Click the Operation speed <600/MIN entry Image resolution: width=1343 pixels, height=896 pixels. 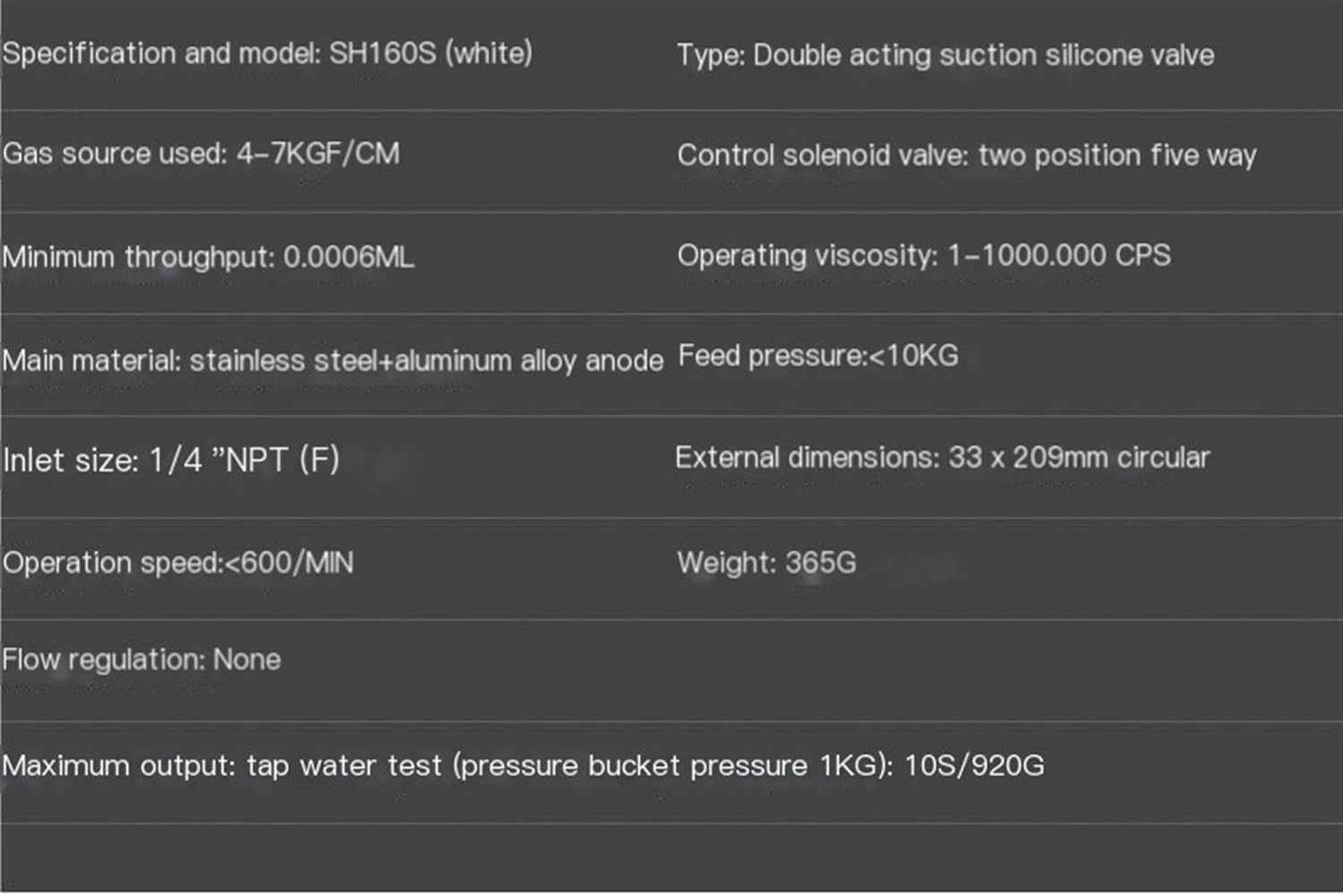point(178,563)
